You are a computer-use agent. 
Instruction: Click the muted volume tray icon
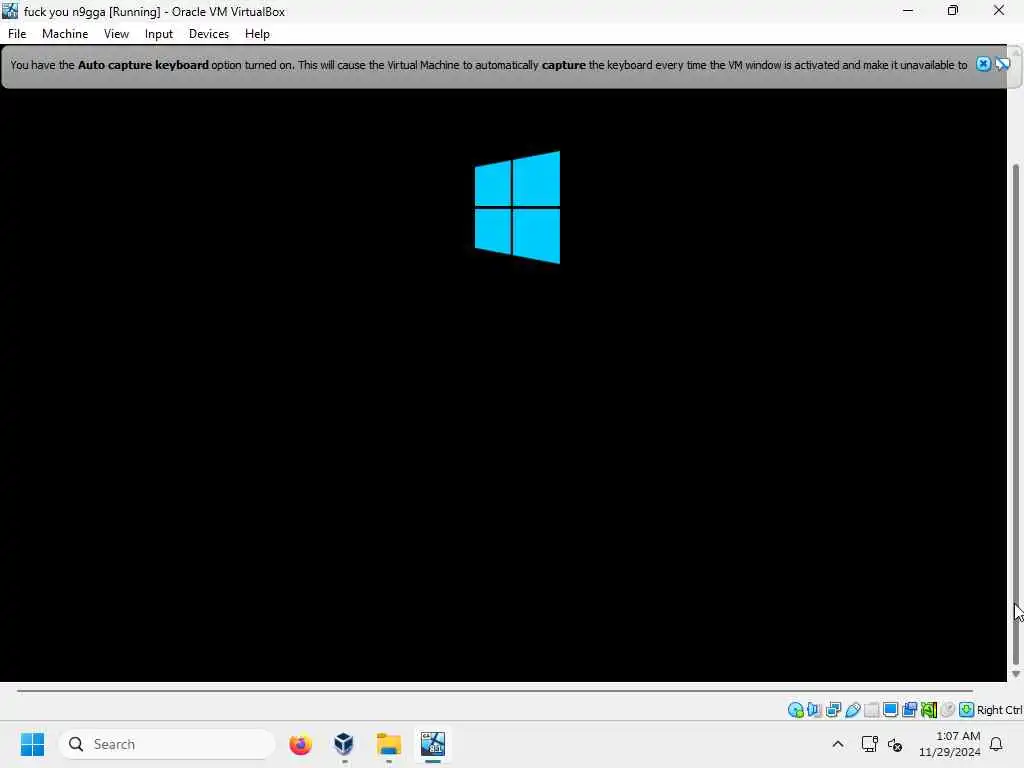click(895, 744)
